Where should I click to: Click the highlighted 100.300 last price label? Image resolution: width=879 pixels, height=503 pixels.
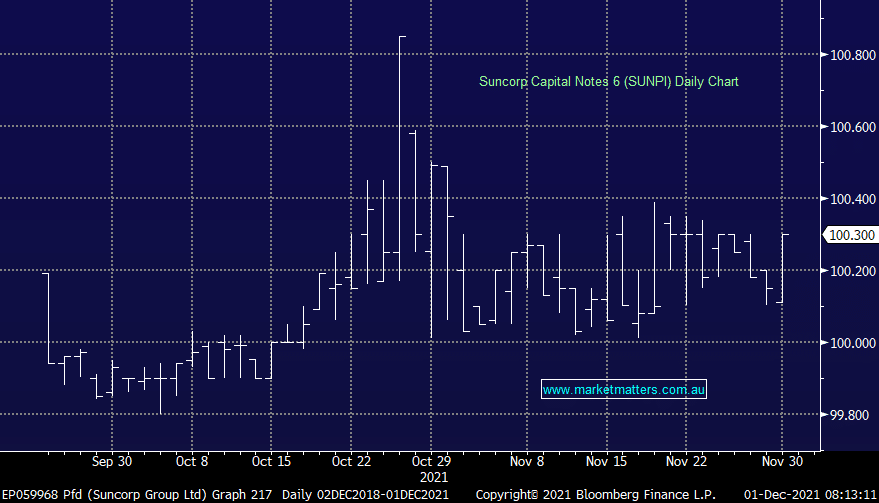pos(849,235)
